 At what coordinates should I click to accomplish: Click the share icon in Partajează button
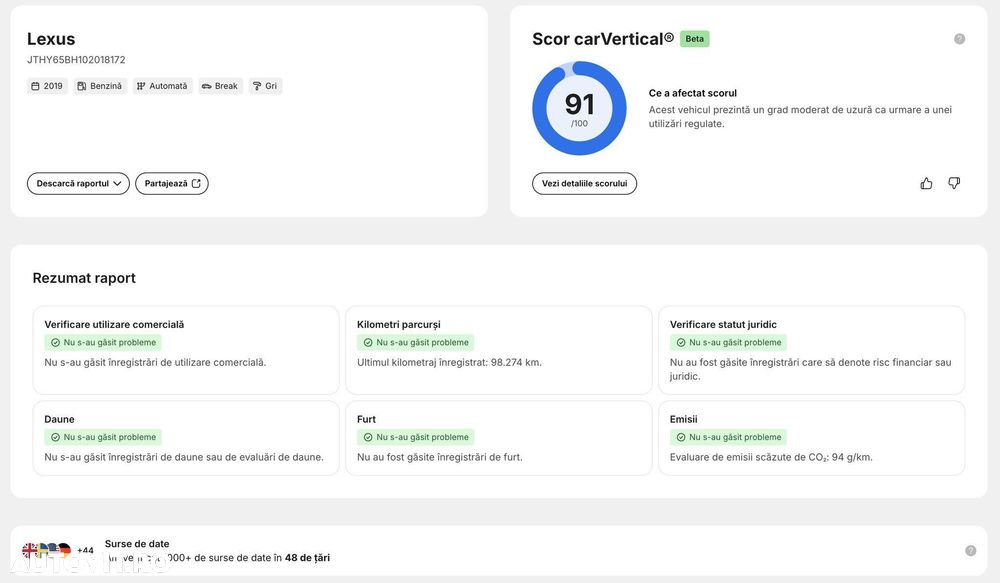click(x=196, y=183)
